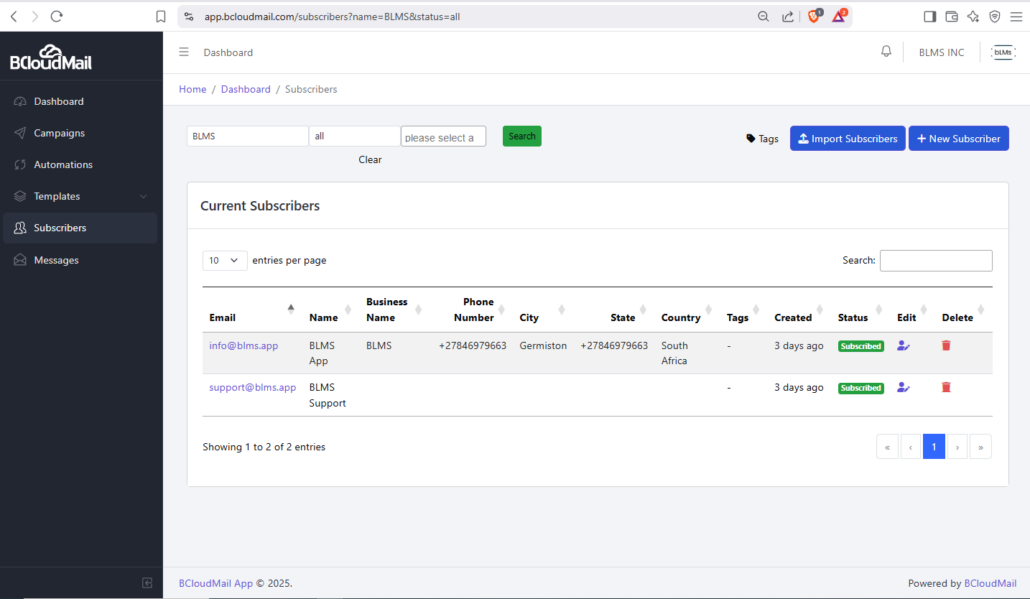The height and width of the screenshot is (599, 1030).
Task: Open the Brave Wallet icon
Action: pos(951,16)
